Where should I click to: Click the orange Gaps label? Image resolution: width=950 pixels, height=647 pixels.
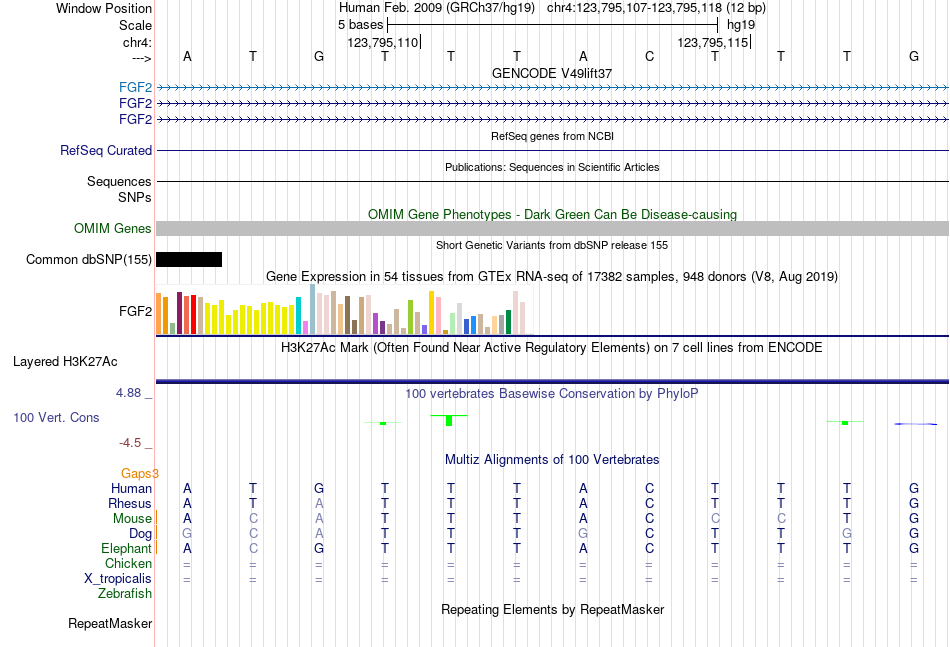(139, 473)
